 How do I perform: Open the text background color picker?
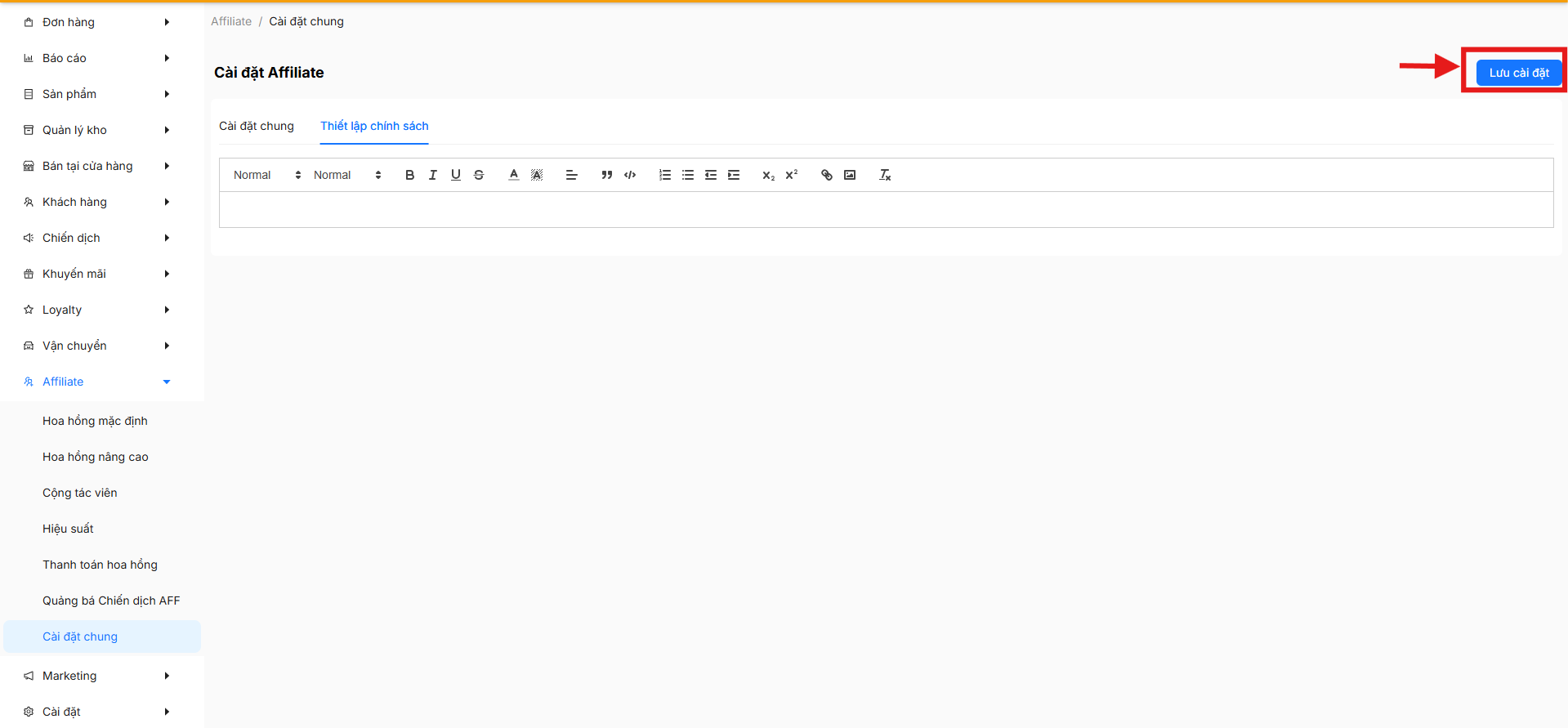pos(537,175)
